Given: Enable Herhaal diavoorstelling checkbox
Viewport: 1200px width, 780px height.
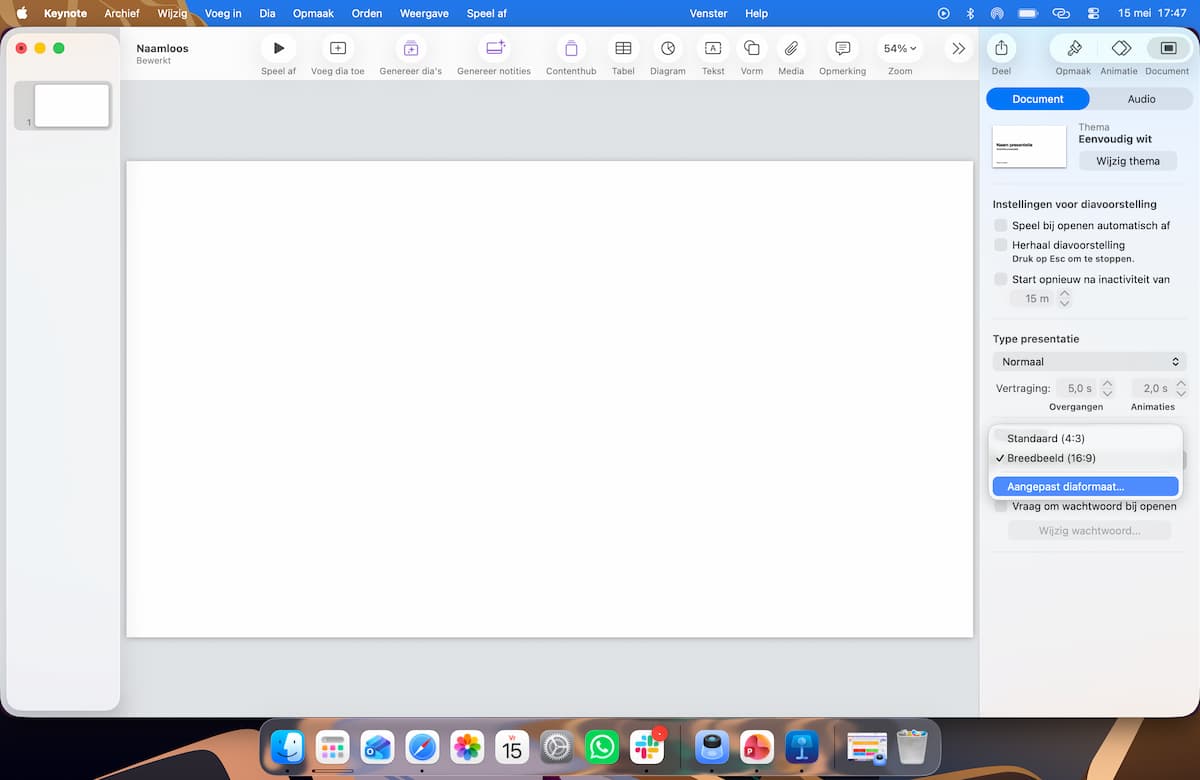Looking at the screenshot, I should [1001, 245].
